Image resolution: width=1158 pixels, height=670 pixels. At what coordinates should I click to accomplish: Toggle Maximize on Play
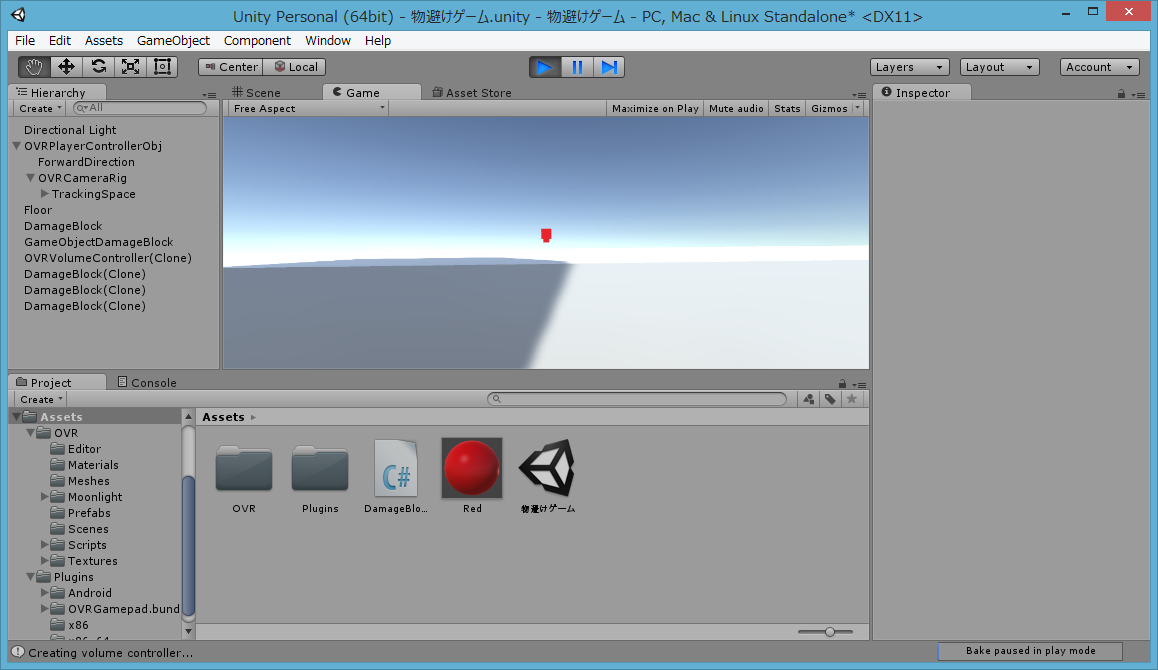(x=655, y=109)
